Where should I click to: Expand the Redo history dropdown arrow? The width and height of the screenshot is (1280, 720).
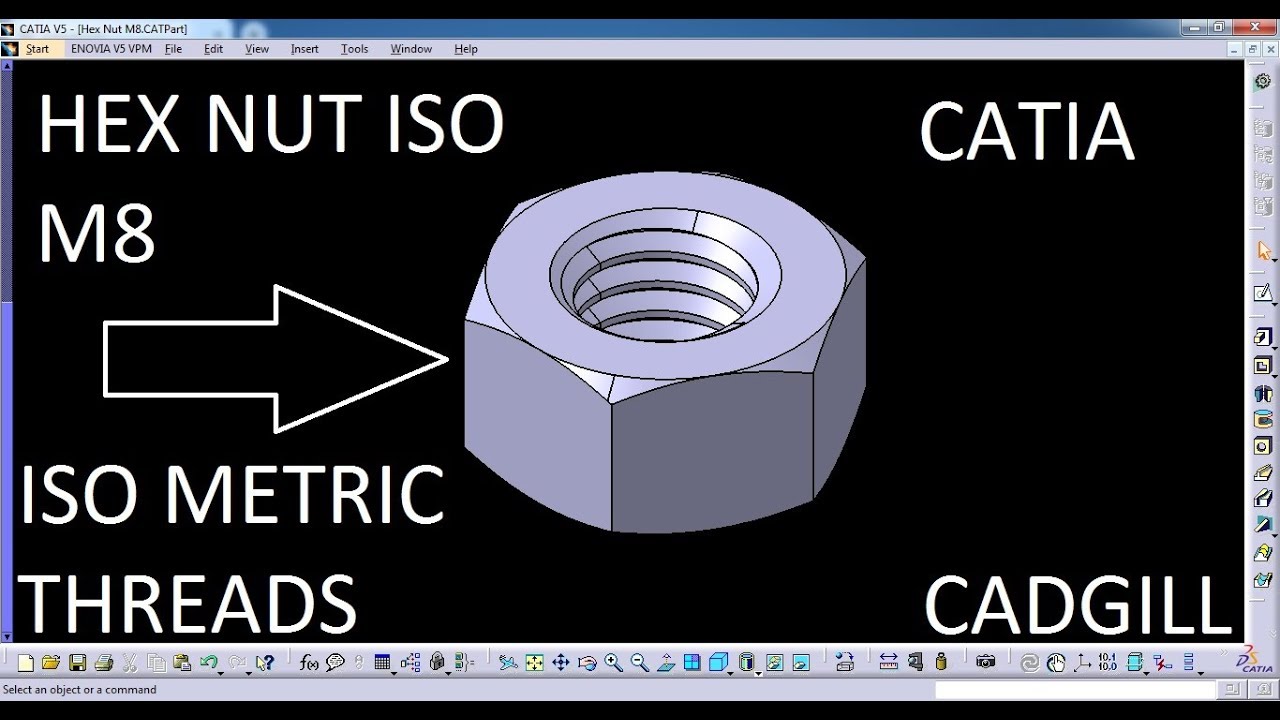click(x=248, y=673)
